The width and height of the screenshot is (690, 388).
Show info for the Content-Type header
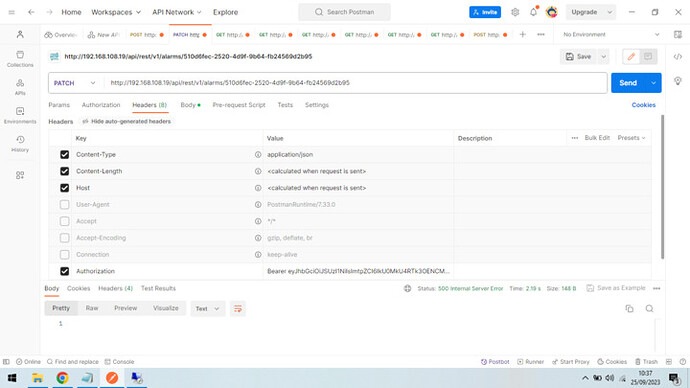coord(258,155)
